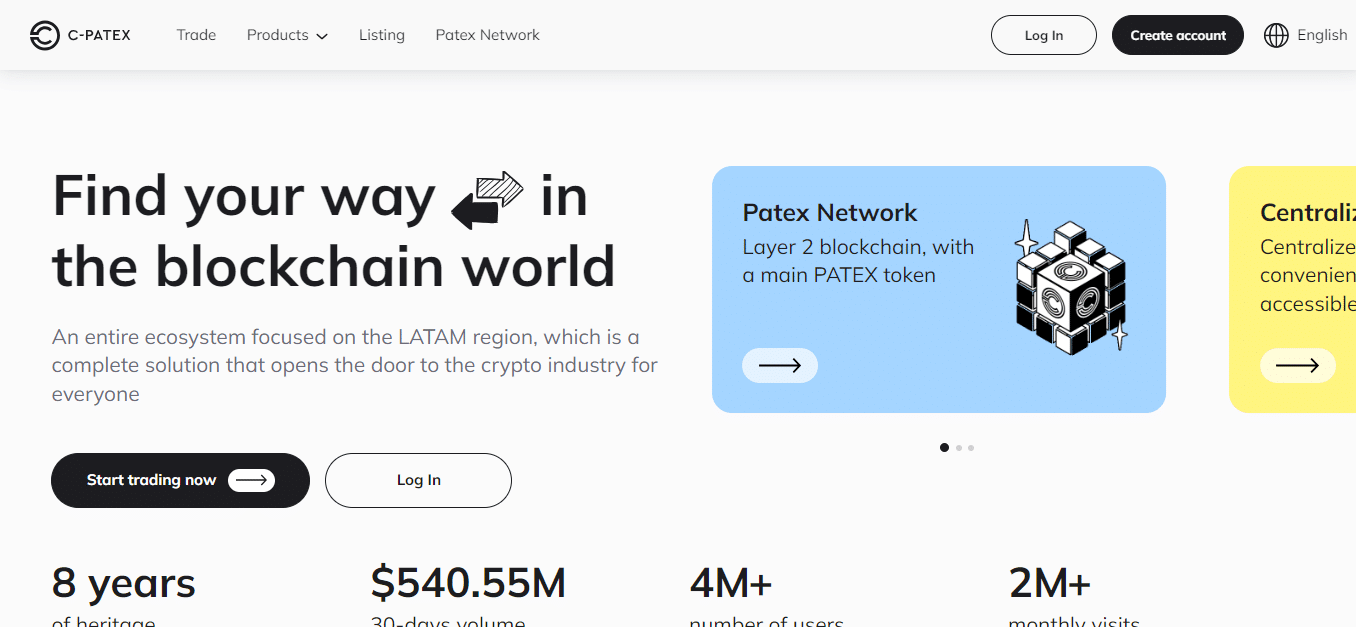This screenshot has width=1356, height=627.
Task: Click the arrow icon inside Start trading now button
Action: [253, 480]
